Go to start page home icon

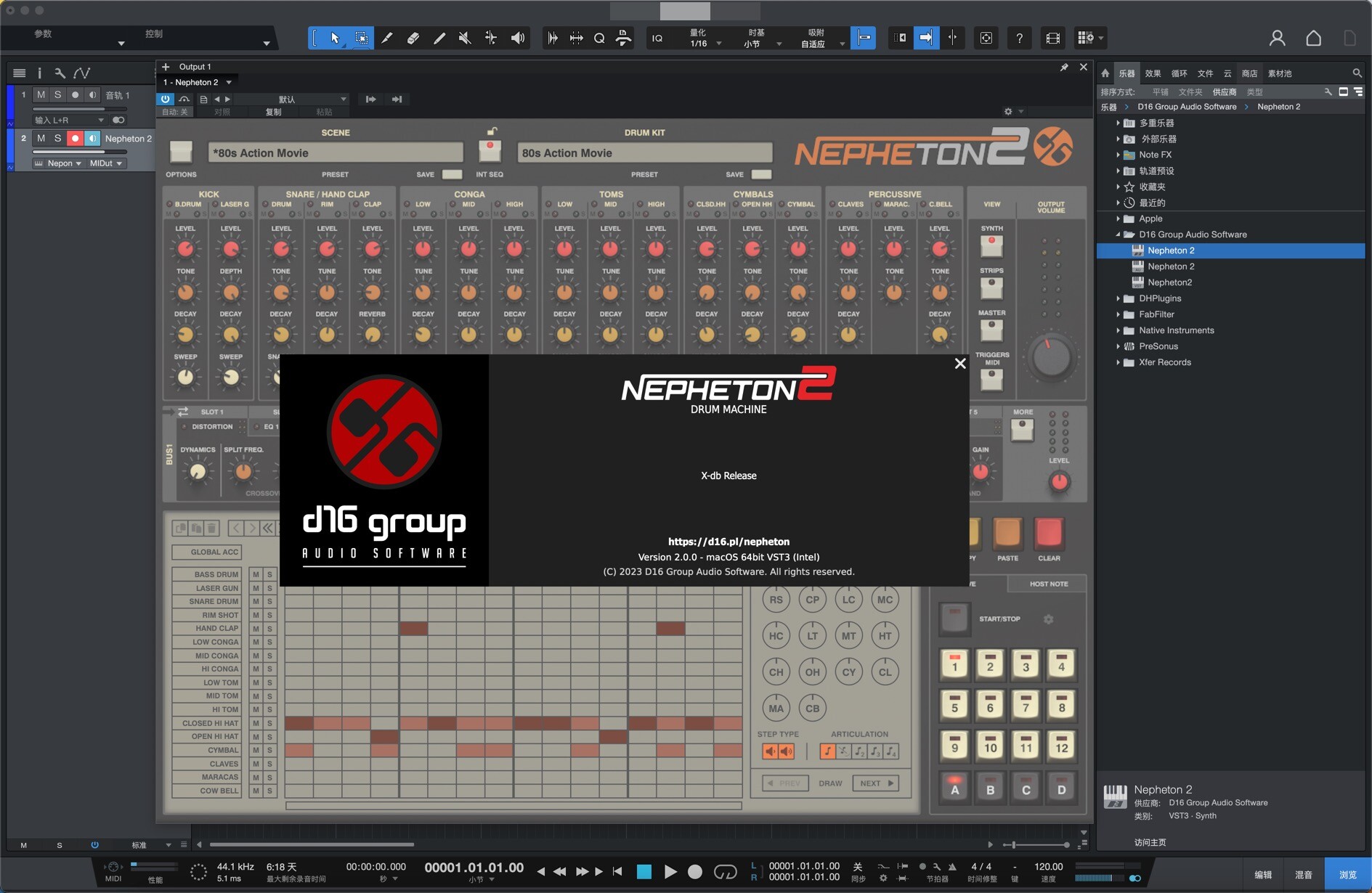tap(1313, 38)
